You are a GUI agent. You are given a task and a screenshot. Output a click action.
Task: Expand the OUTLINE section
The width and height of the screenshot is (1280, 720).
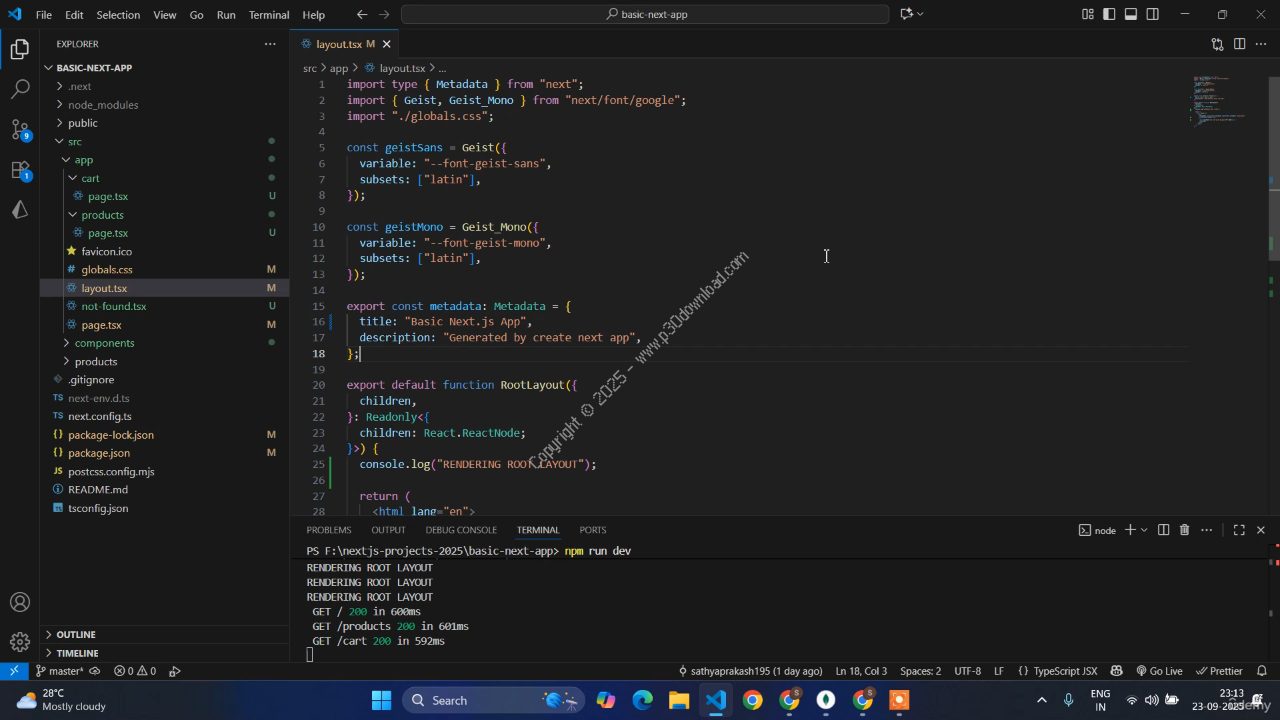(76, 634)
